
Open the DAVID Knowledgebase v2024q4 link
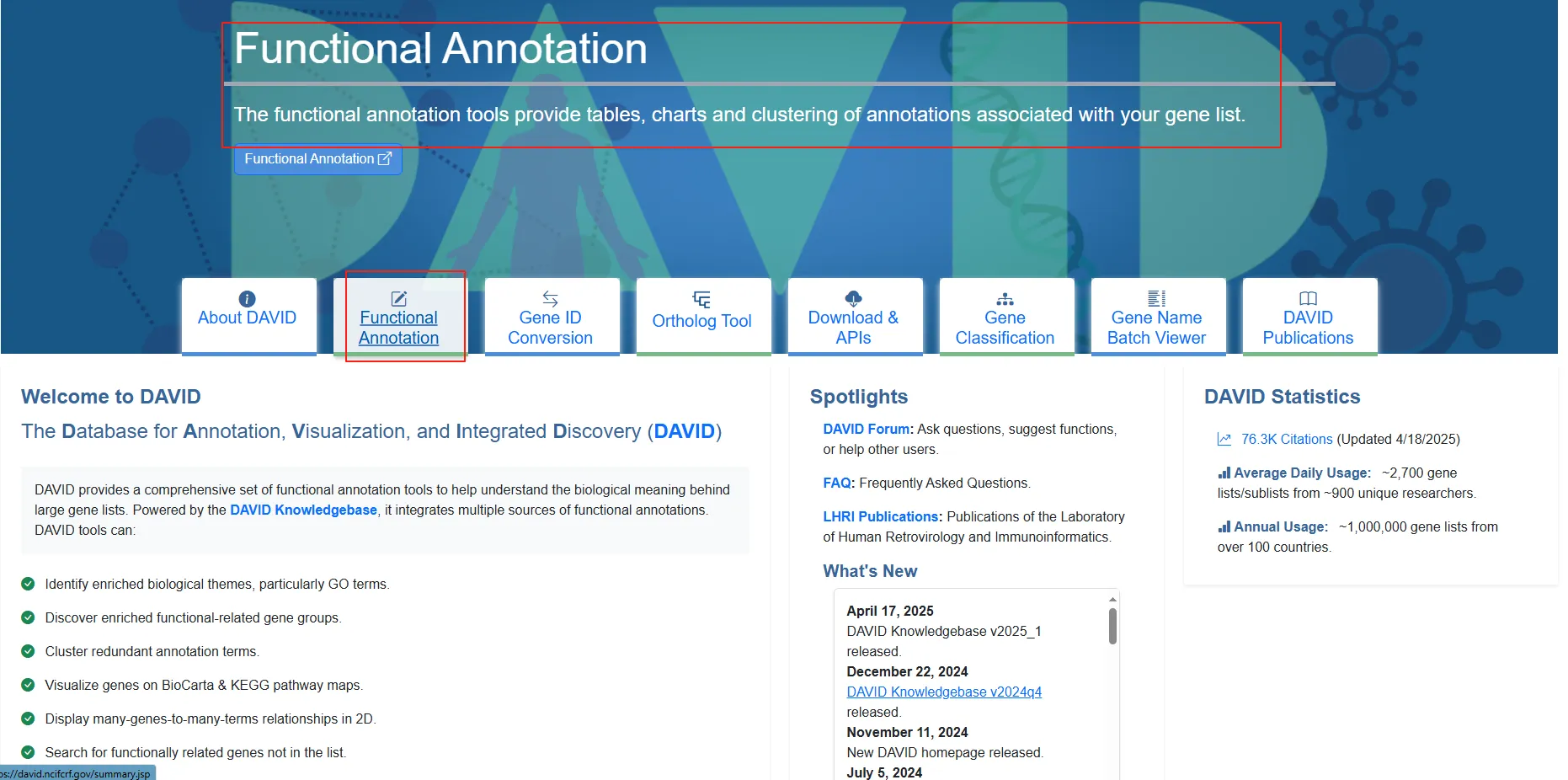[x=944, y=692]
